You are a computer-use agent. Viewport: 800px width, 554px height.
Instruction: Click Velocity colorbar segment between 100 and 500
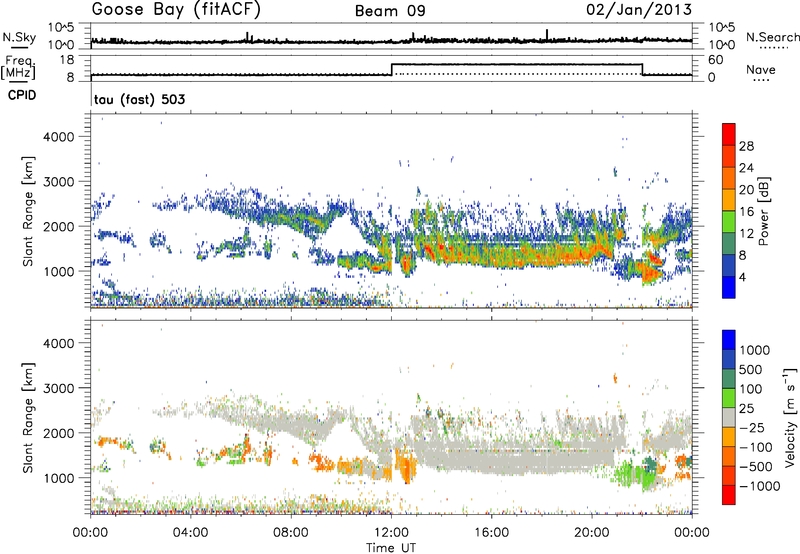(729, 379)
